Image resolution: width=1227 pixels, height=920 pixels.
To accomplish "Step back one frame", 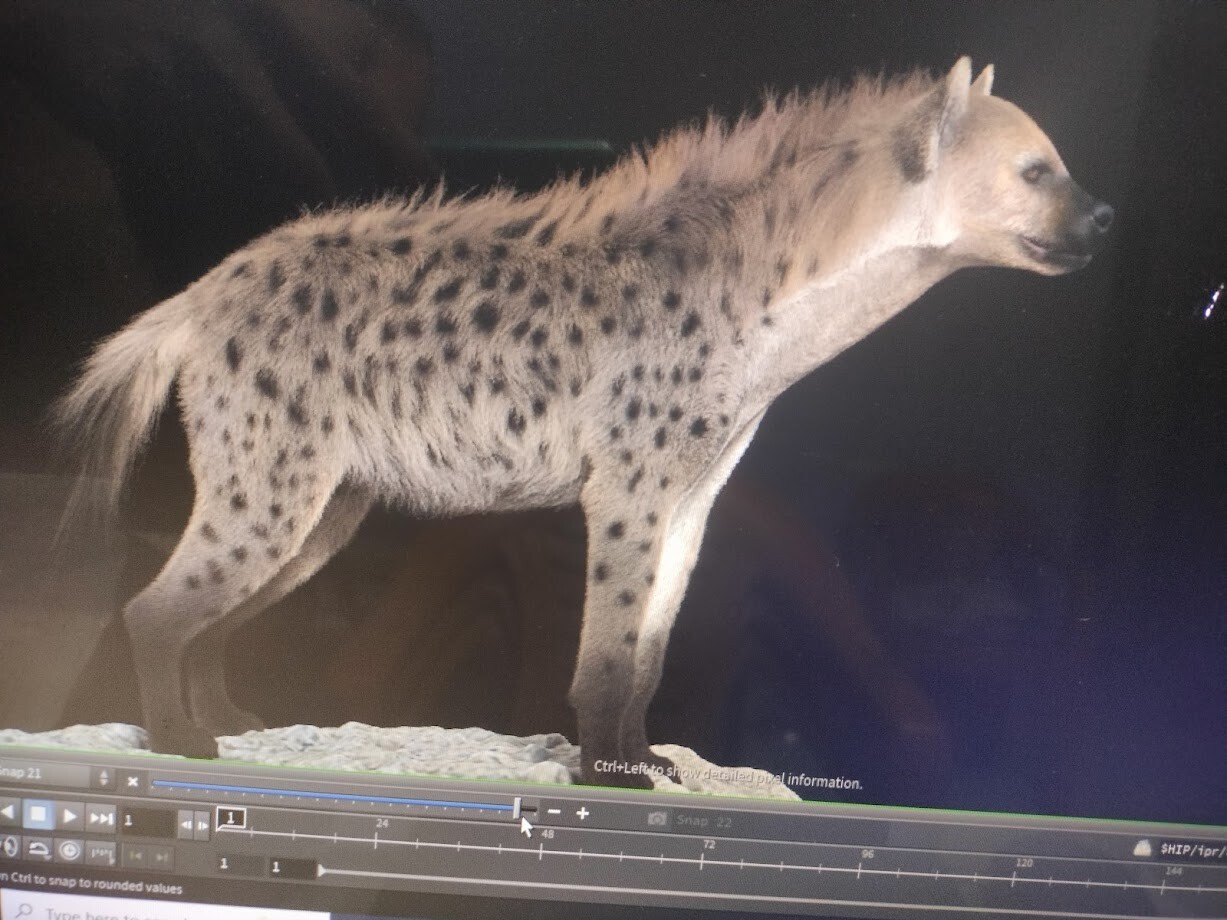I will point(187,823).
